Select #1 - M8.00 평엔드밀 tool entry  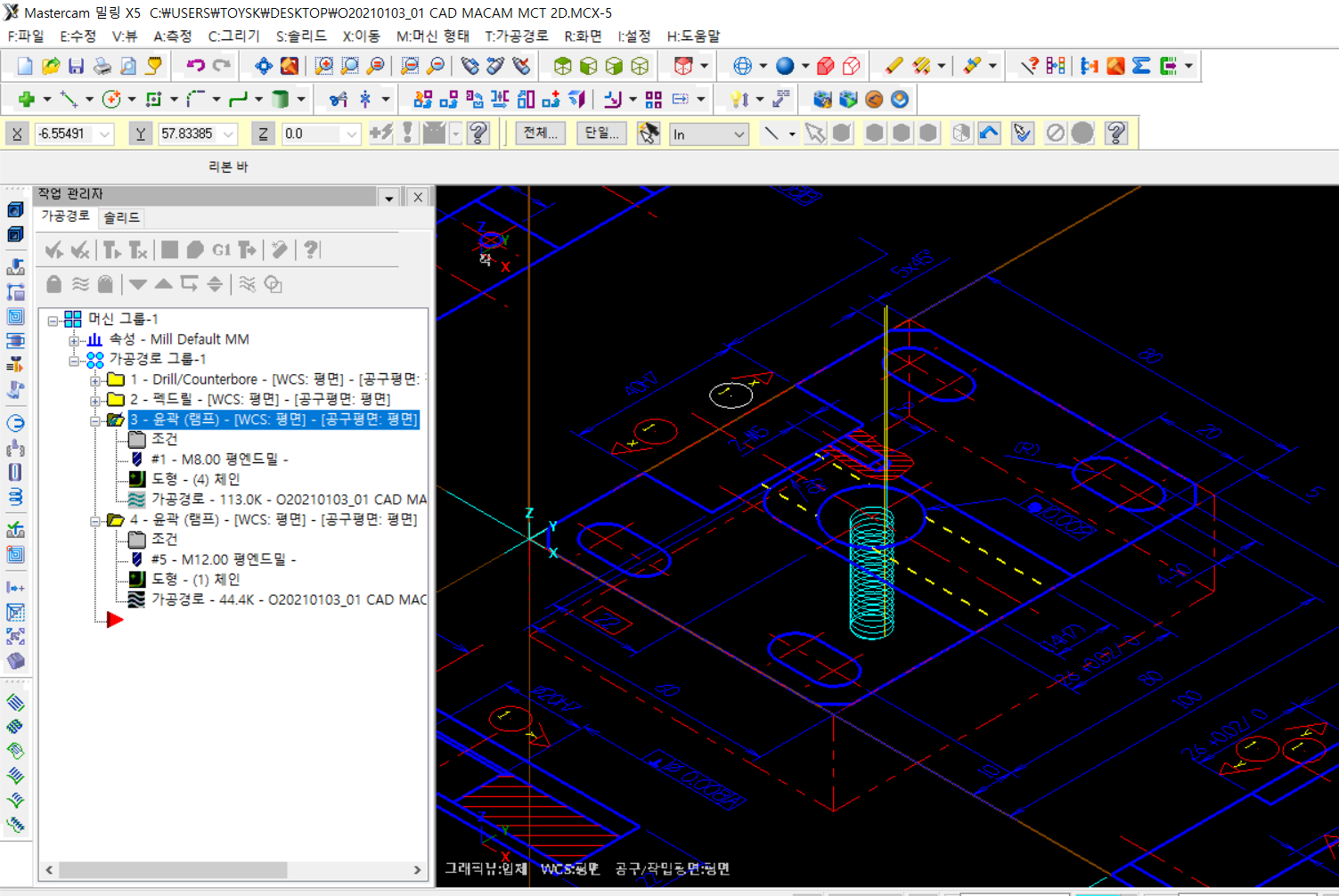coord(219,460)
